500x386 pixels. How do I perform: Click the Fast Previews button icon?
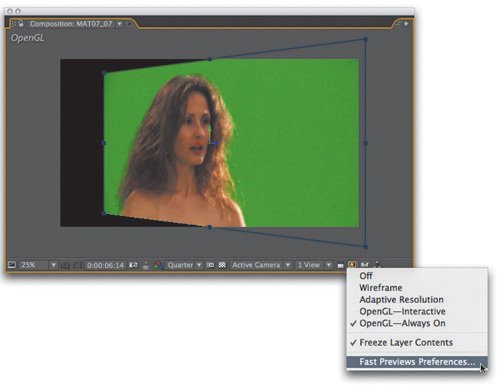coord(352,265)
